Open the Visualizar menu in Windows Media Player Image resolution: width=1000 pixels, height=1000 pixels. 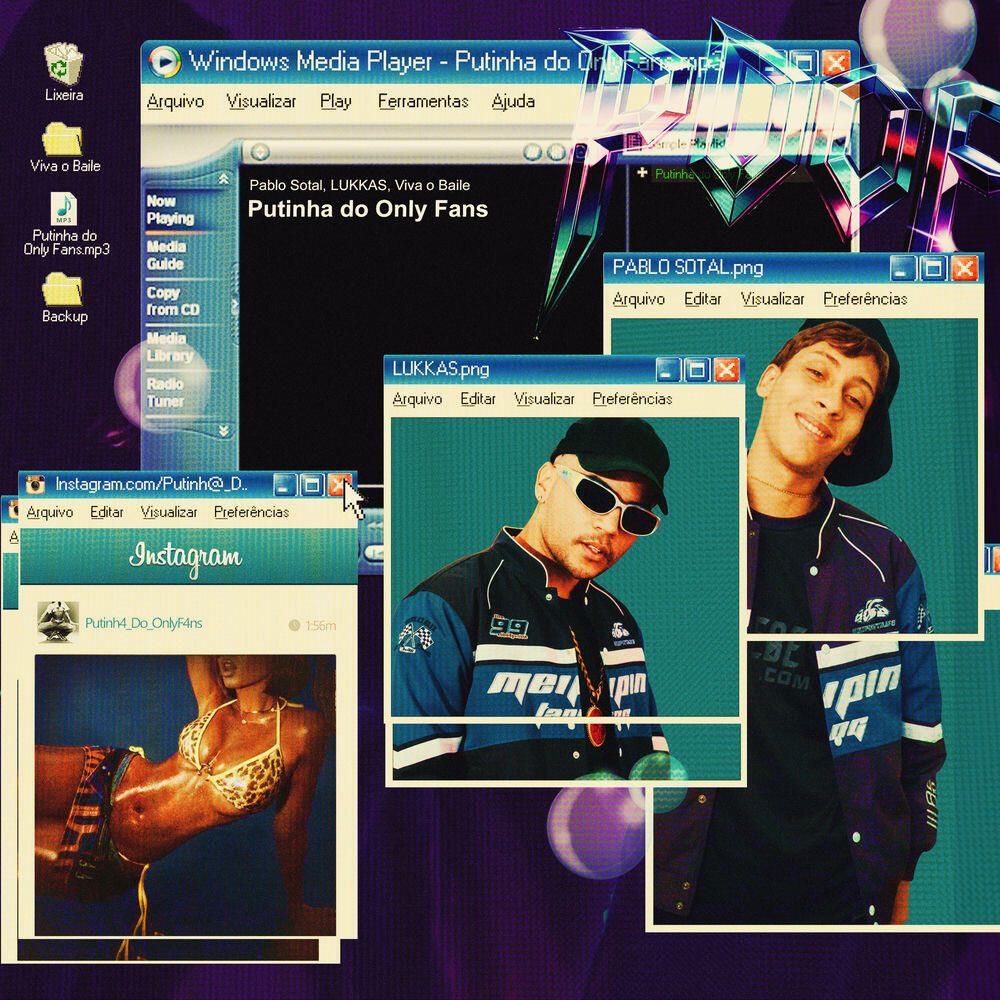261,101
